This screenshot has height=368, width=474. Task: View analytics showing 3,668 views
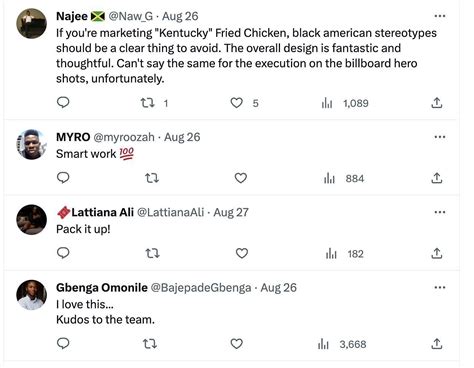342,344
